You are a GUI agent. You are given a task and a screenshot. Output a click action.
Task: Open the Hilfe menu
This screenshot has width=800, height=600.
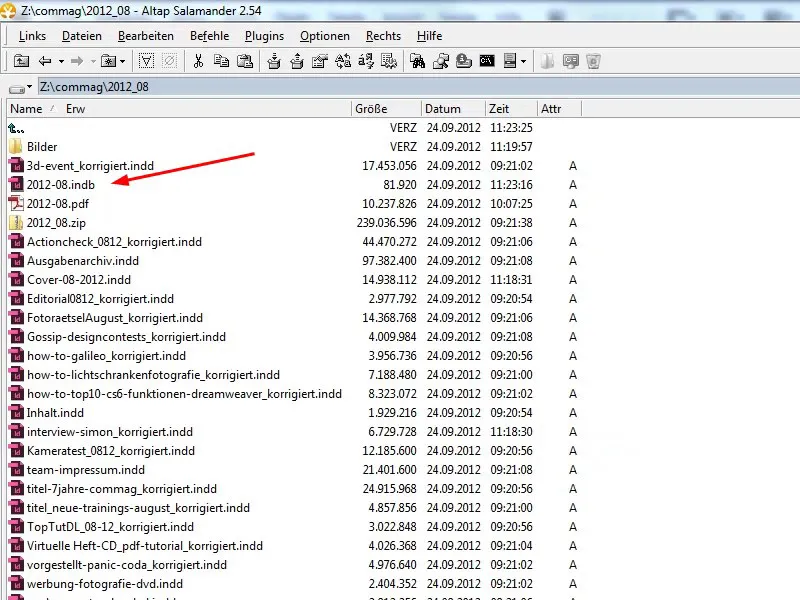(x=429, y=36)
